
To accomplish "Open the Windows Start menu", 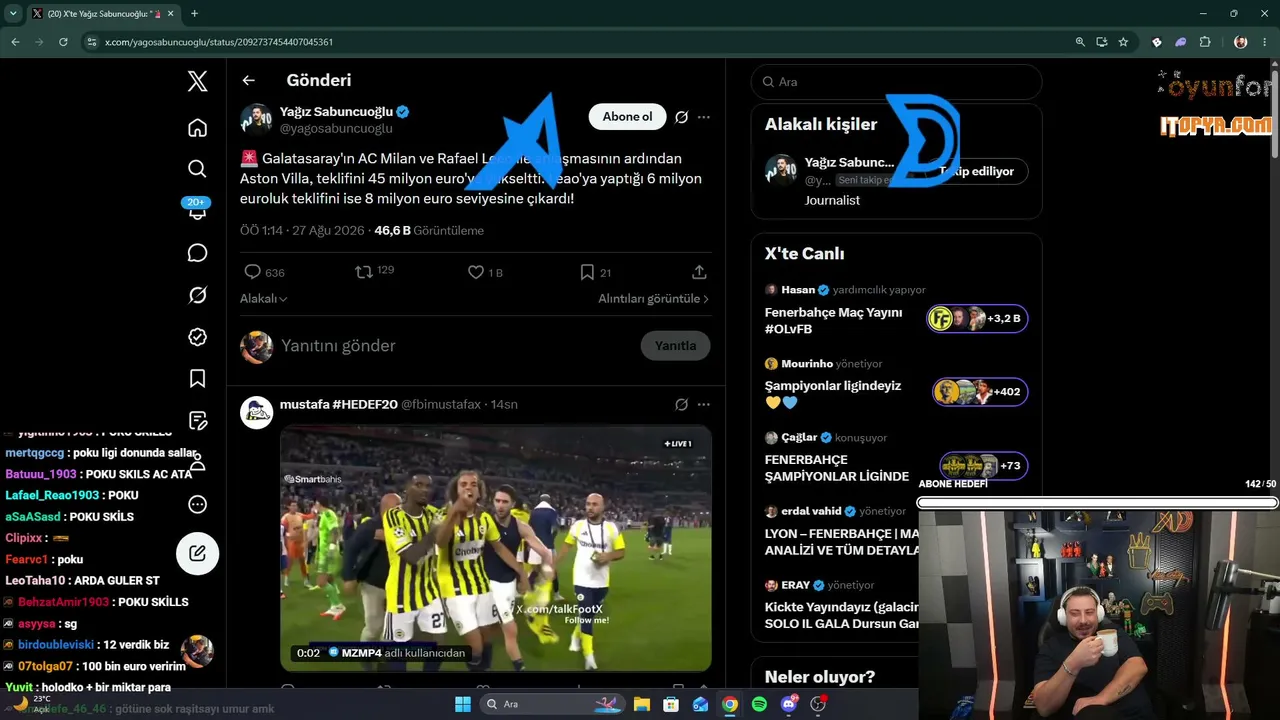I will pyautogui.click(x=463, y=704).
